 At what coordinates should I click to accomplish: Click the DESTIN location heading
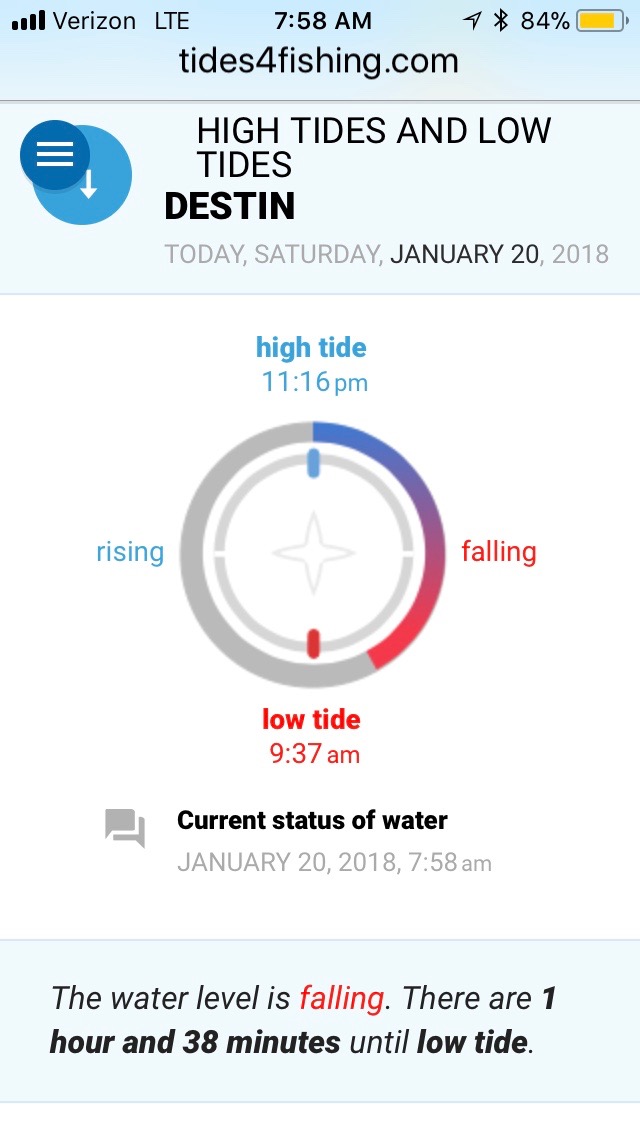pyautogui.click(x=230, y=207)
